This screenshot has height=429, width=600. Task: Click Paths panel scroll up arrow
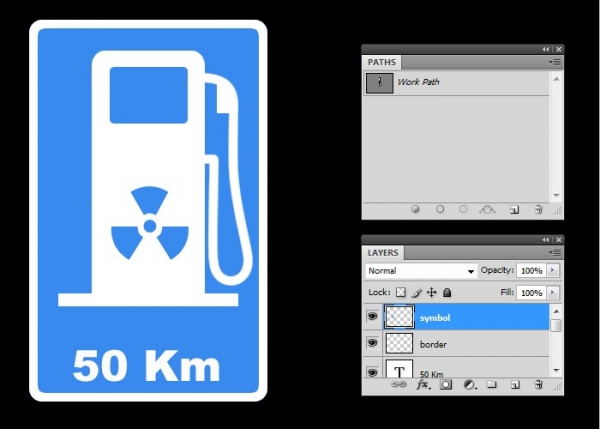(556, 79)
